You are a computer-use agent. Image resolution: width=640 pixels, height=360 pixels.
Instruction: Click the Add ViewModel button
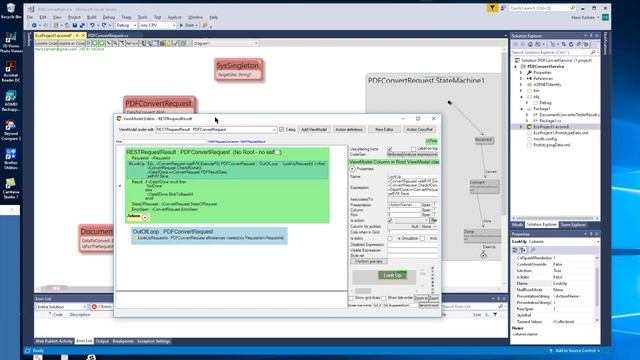point(314,129)
